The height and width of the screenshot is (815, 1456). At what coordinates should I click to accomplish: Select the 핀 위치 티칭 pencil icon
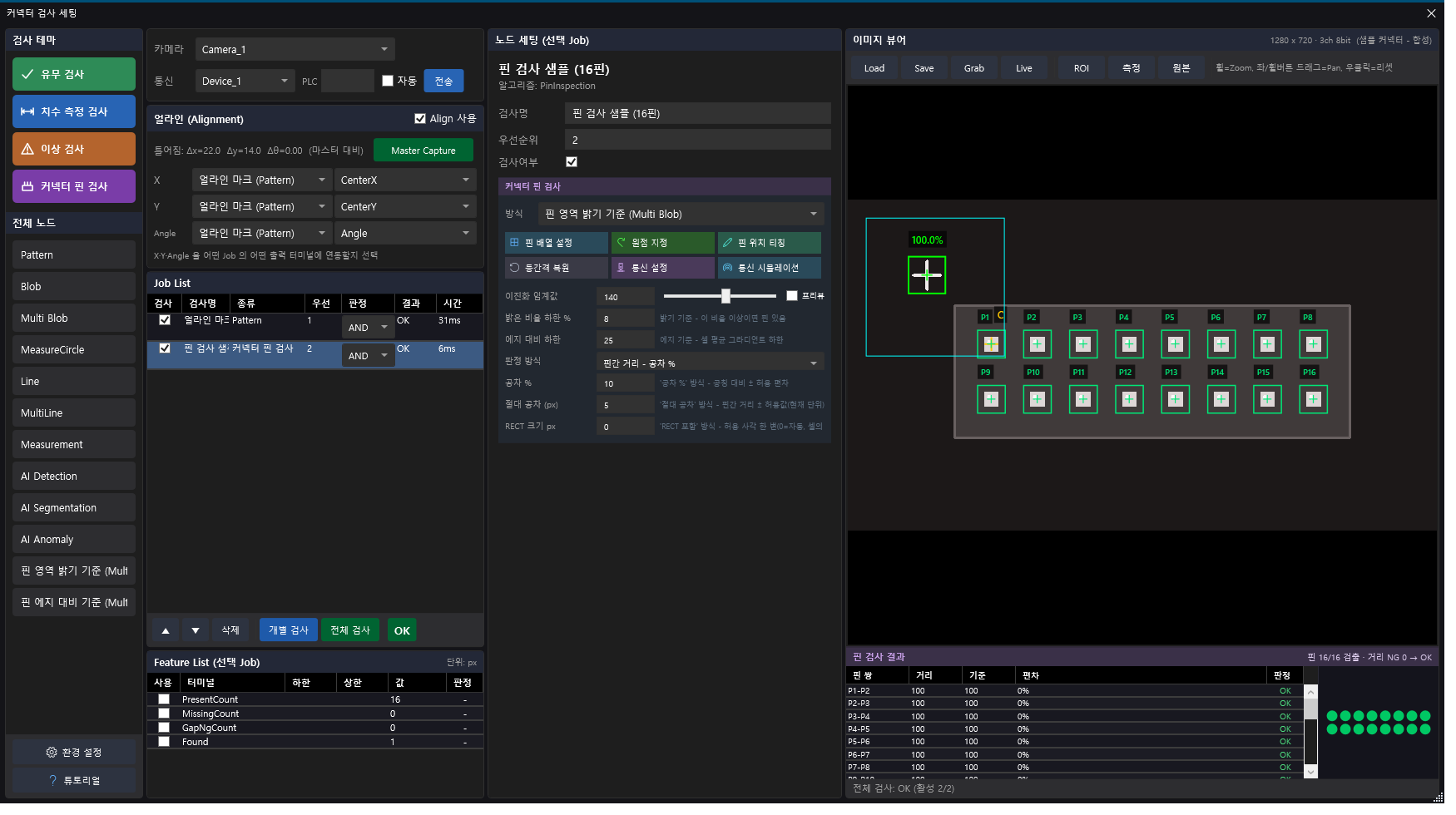[x=728, y=243]
